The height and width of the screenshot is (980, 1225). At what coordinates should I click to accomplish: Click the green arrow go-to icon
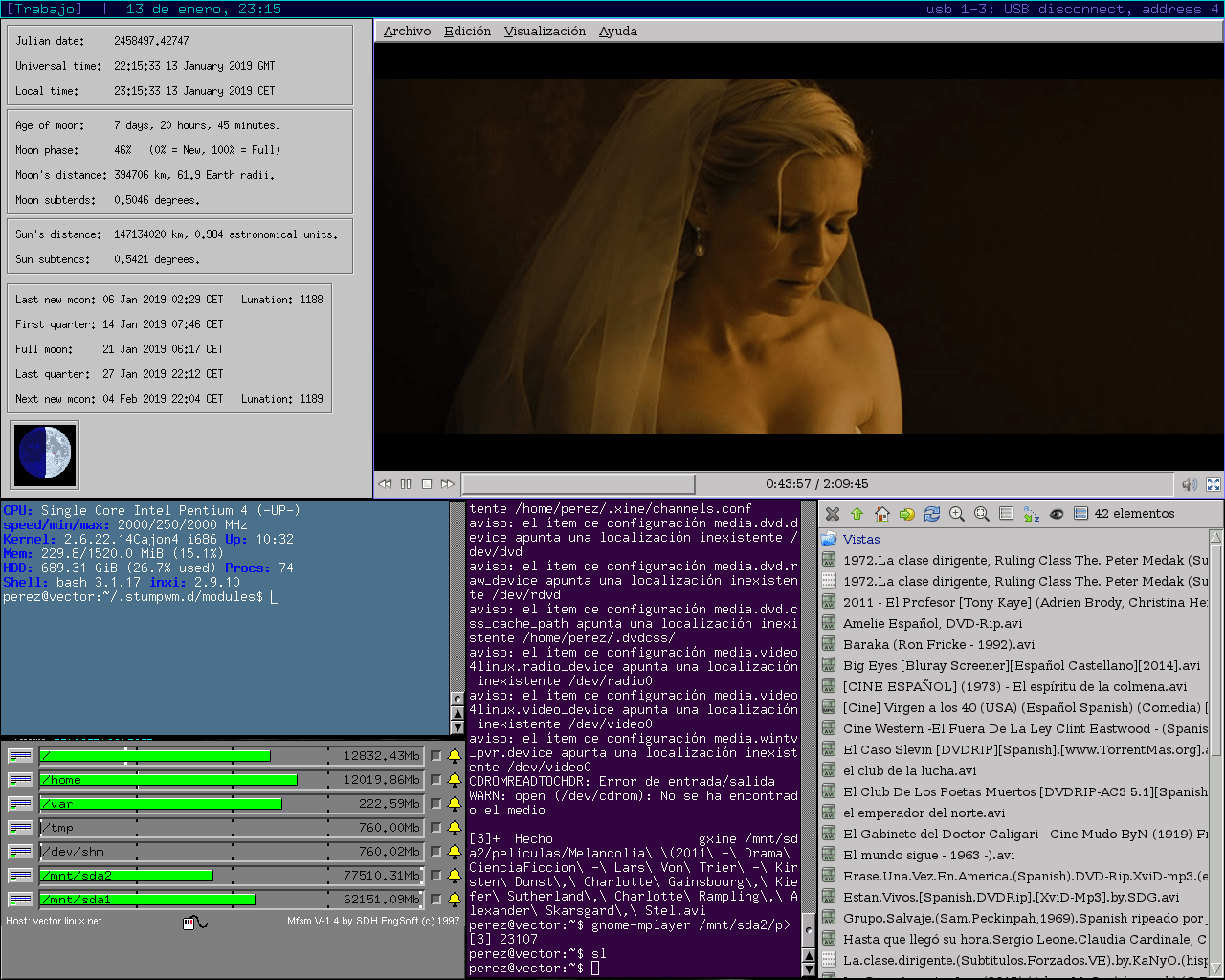(x=907, y=514)
